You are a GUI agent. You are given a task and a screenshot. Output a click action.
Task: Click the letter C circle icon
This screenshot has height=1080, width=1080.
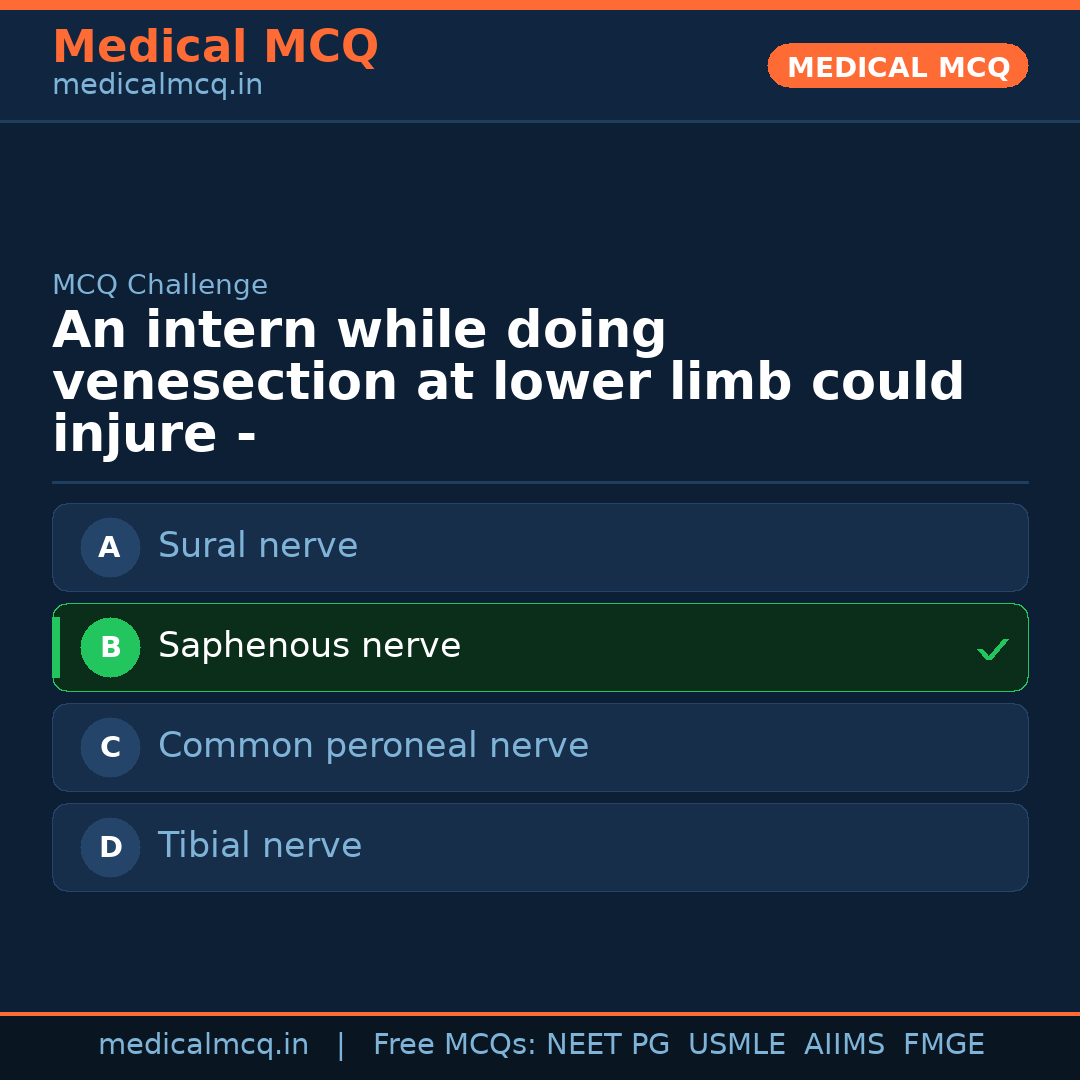[110, 747]
